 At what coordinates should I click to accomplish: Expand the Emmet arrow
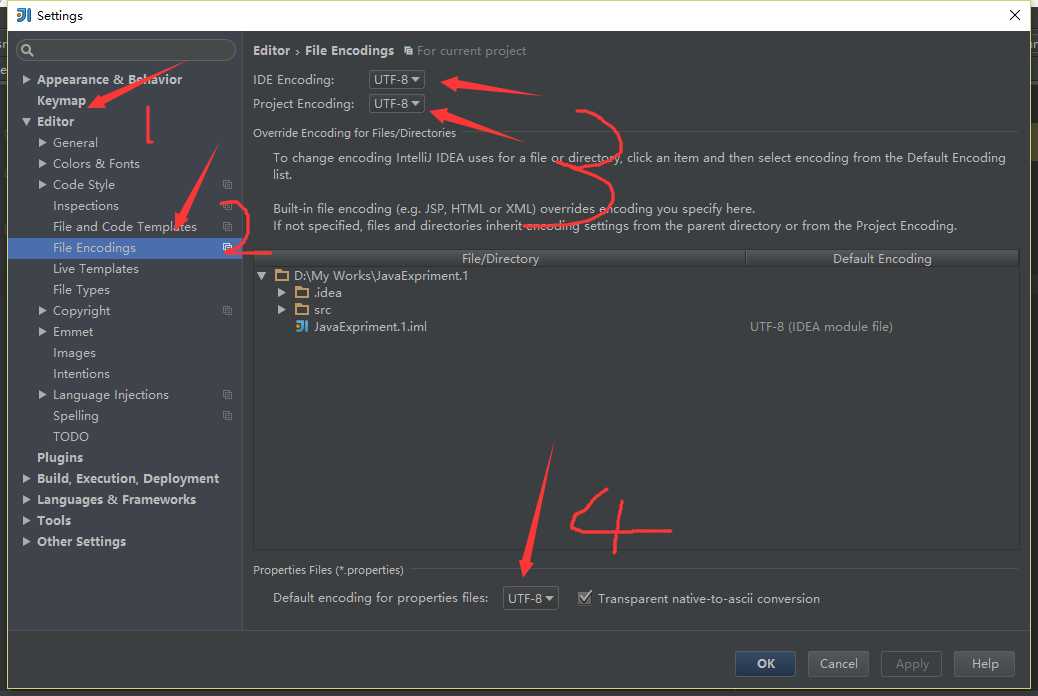(x=42, y=331)
